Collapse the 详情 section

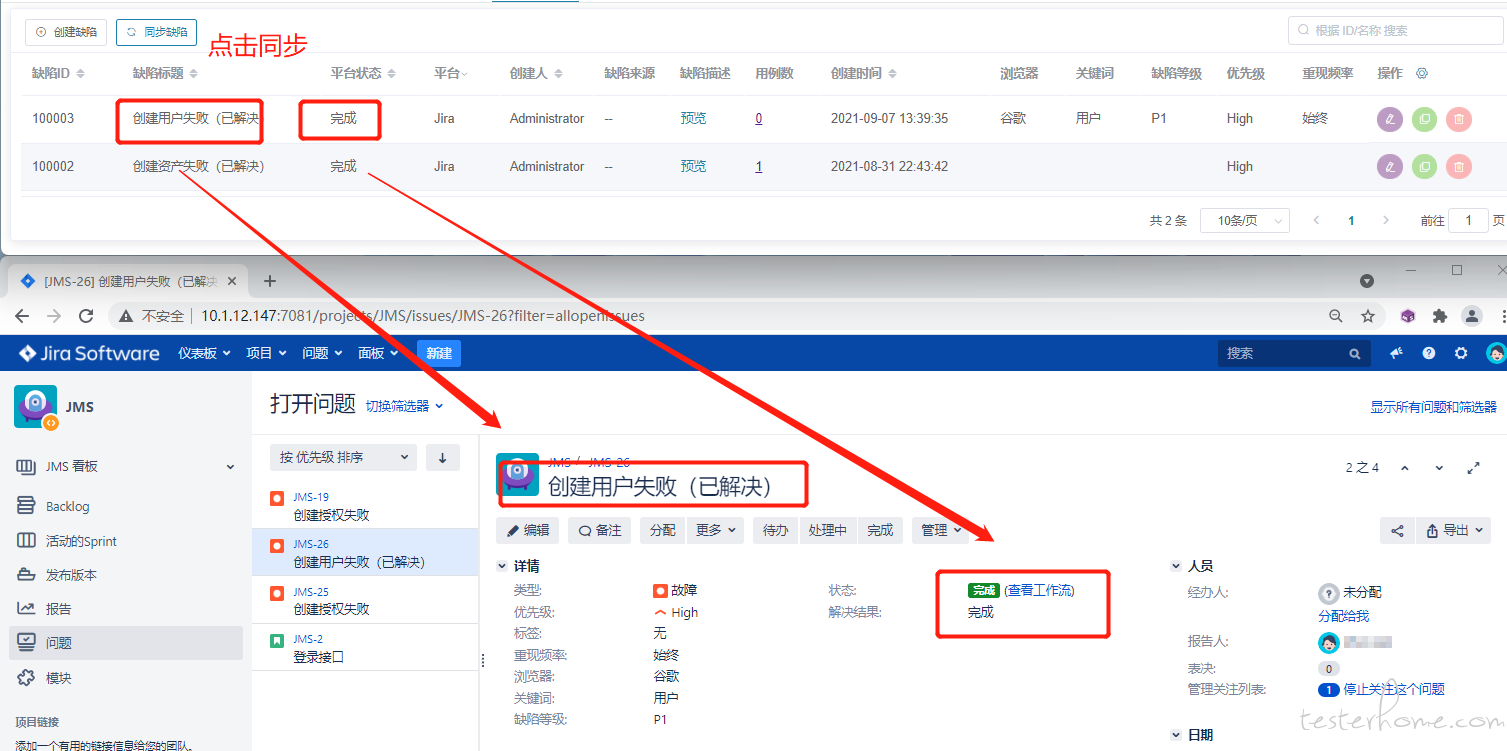pos(502,566)
